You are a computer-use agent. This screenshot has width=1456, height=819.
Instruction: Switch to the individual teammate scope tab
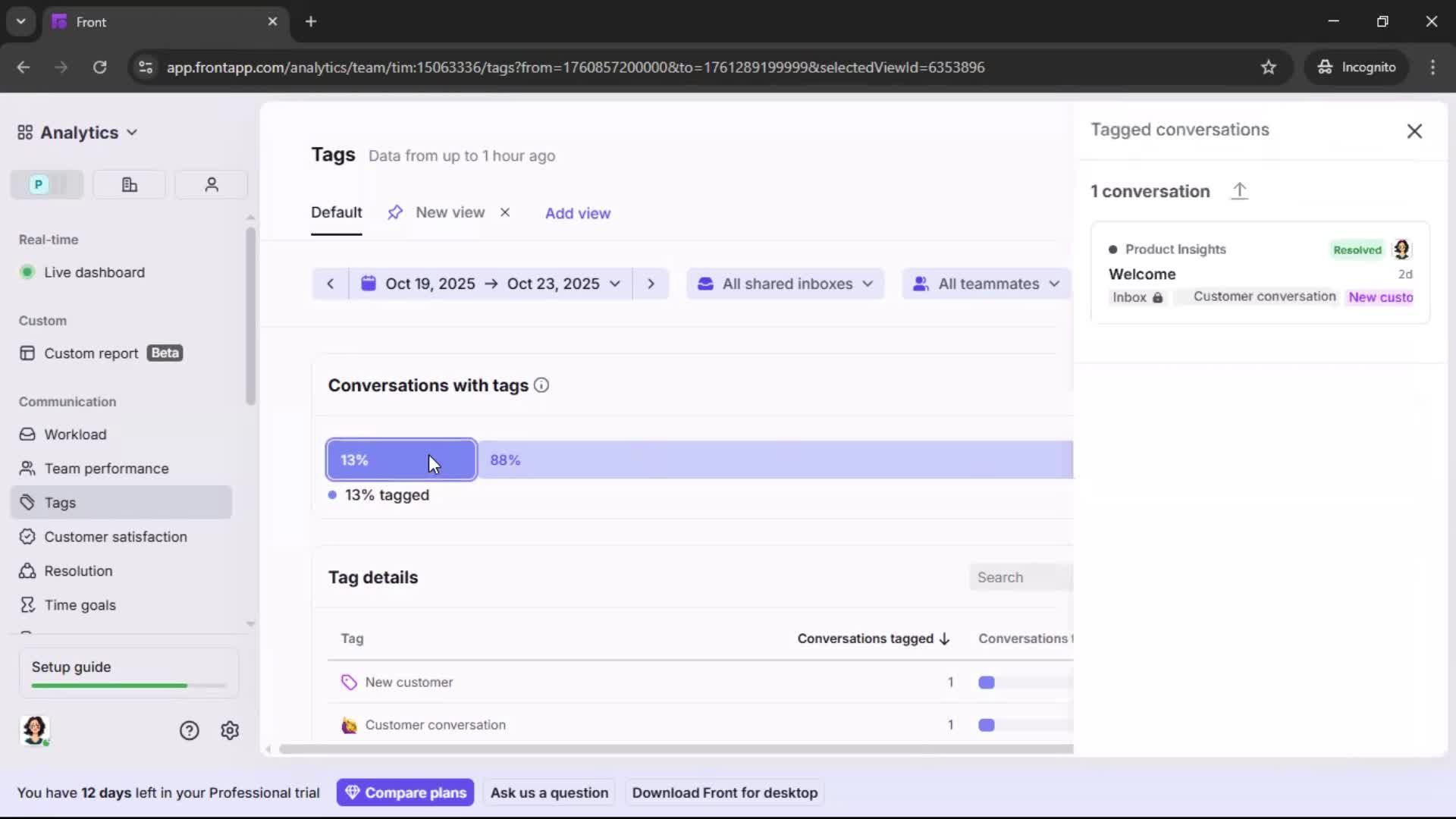pyautogui.click(x=211, y=184)
